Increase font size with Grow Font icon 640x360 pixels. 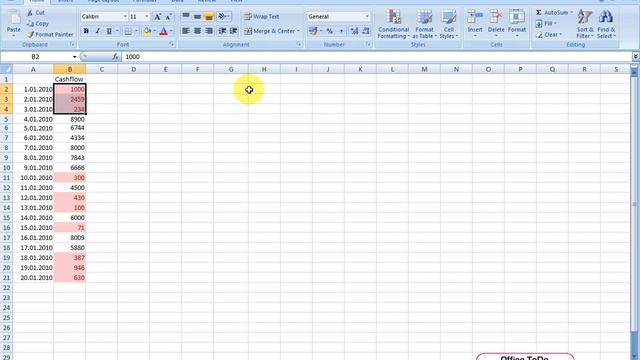click(x=157, y=17)
